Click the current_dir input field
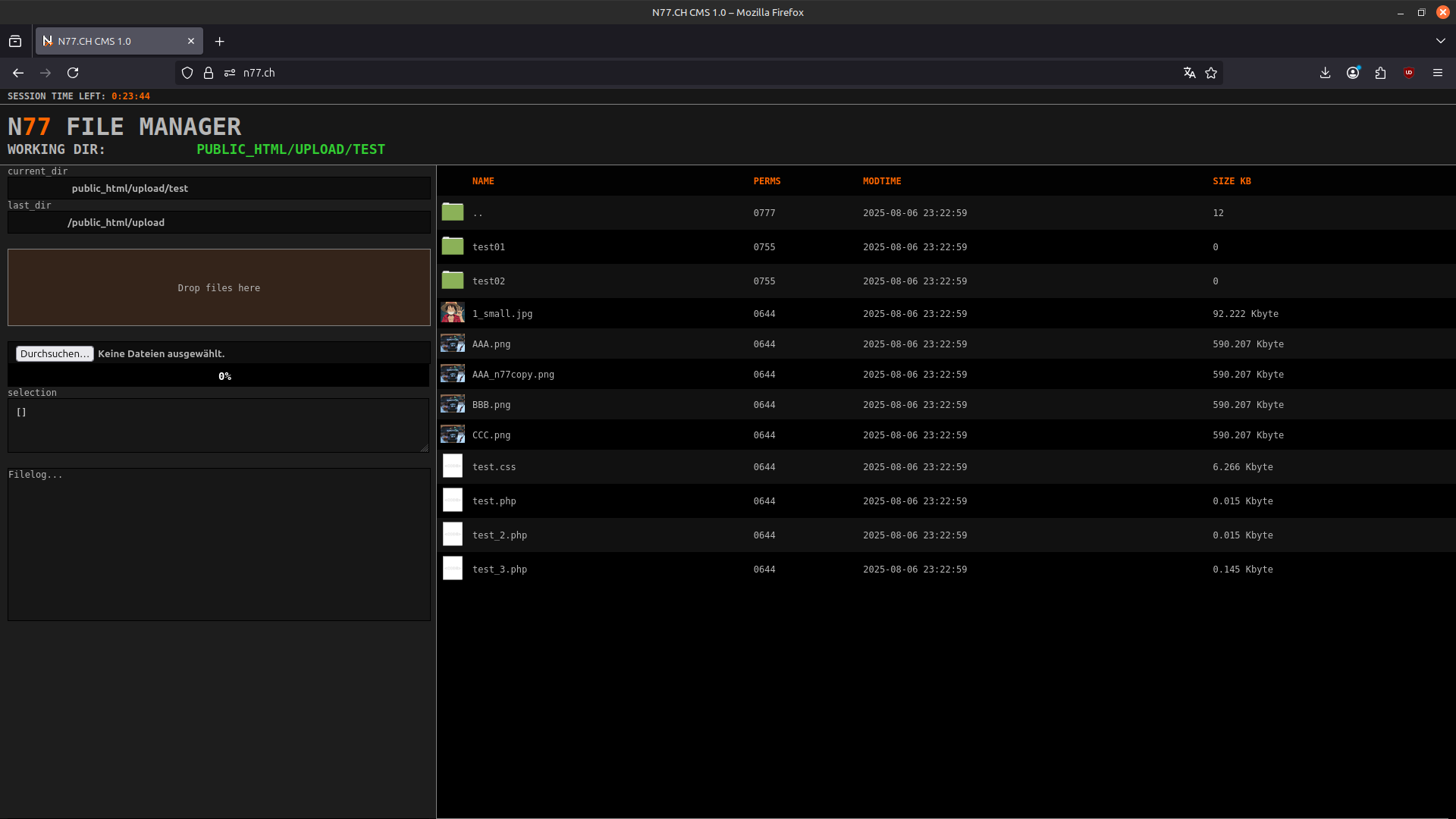Image resolution: width=1456 pixels, height=819 pixels. coord(219,188)
